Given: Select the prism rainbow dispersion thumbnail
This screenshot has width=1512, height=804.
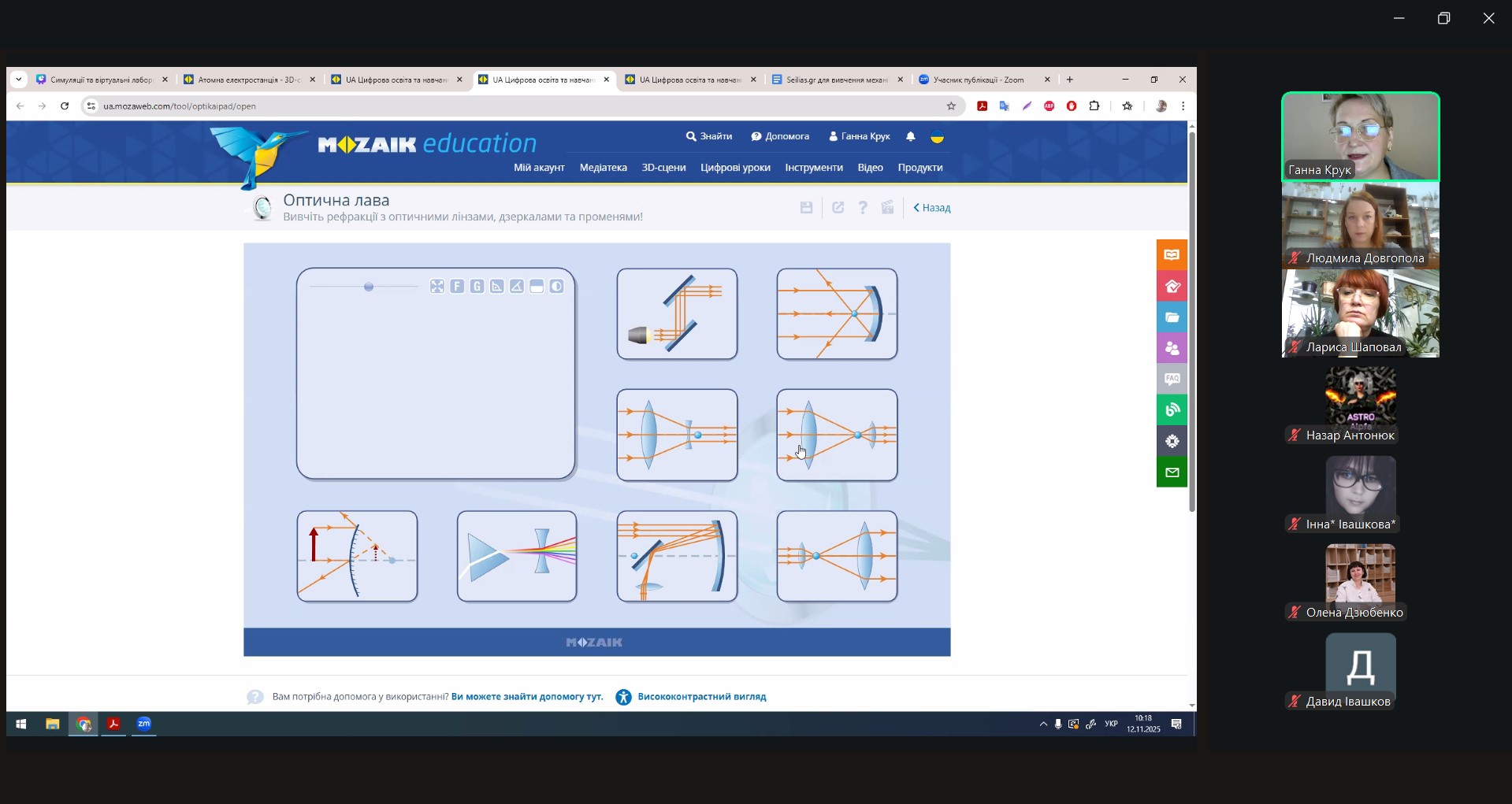Looking at the screenshot, I should pos(517,557).
